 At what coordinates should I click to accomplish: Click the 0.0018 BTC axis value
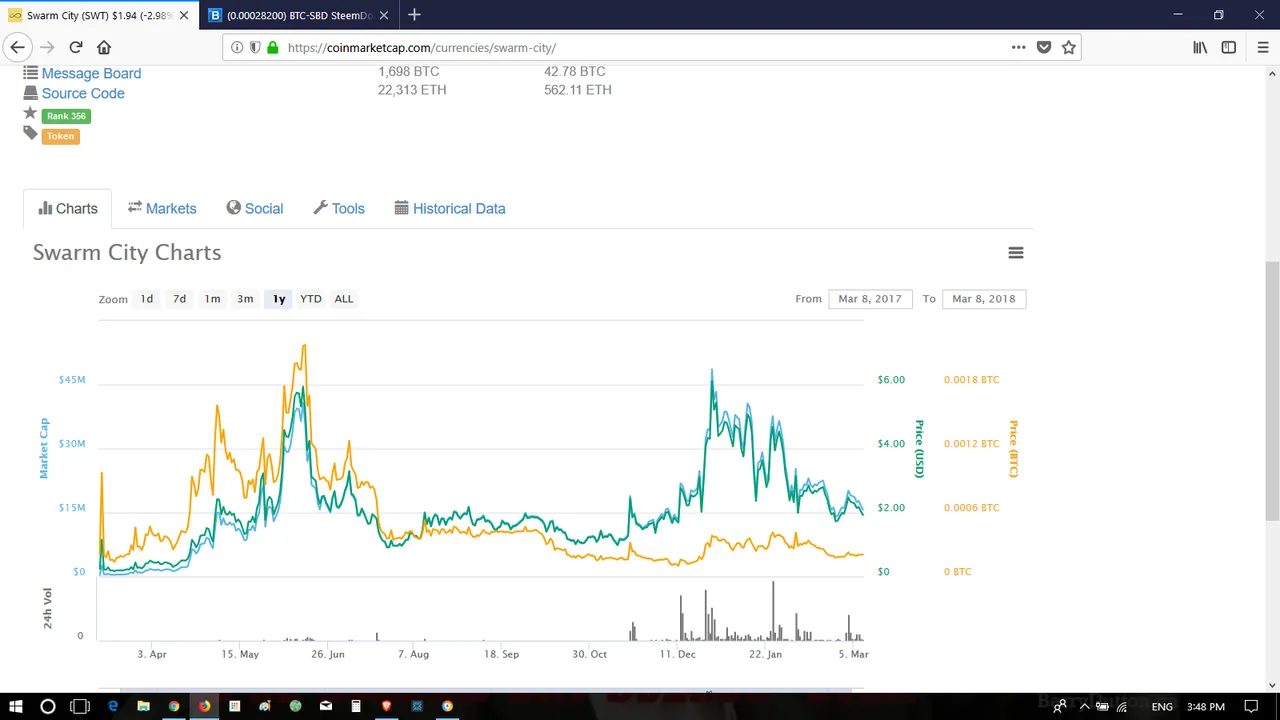click(x=971, y=380)
